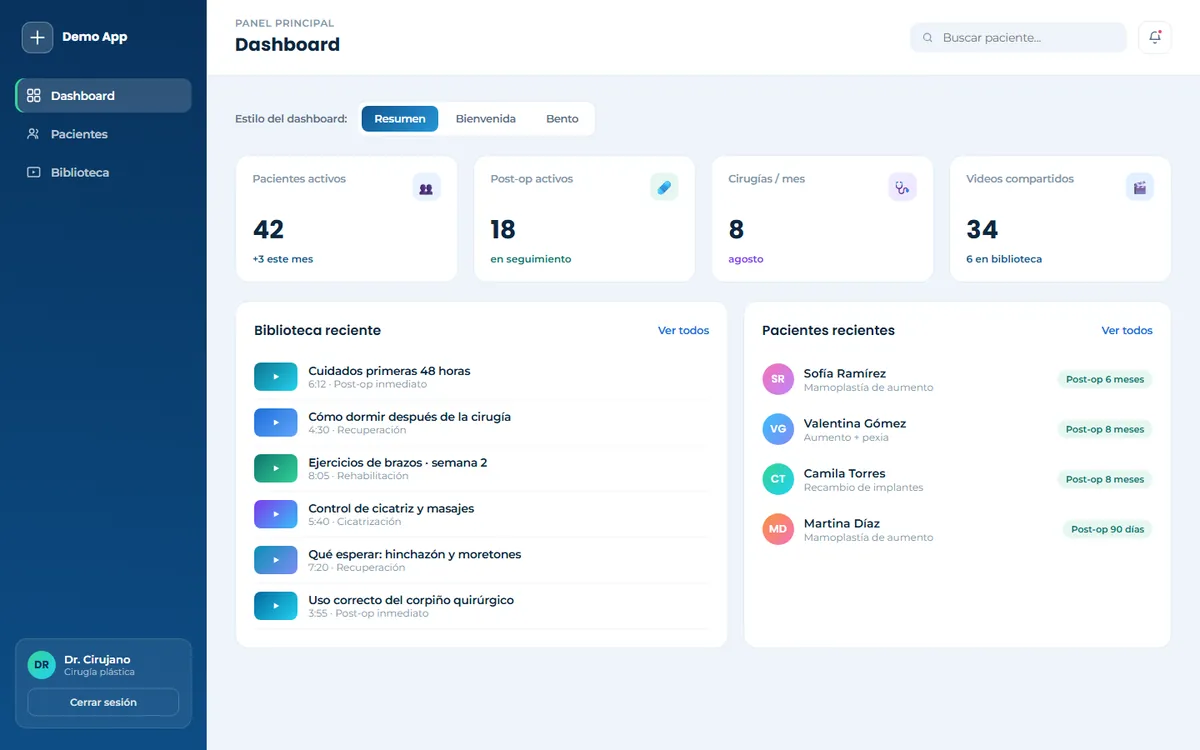This screenshot has width=1200, height=750.
Task: Click the patient name Valentina Gómez
Action: [x=855, y=423]
